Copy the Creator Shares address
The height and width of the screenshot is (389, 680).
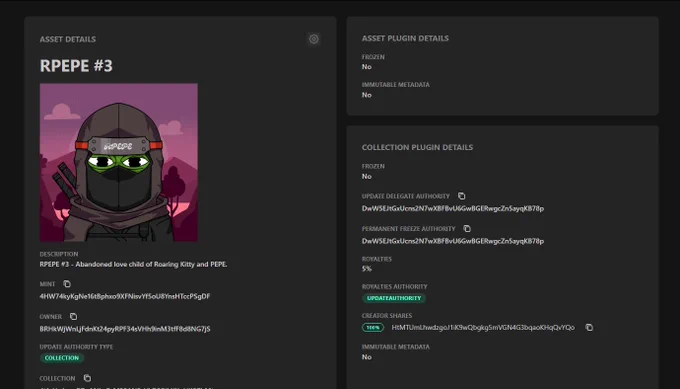tap(589, 327)
